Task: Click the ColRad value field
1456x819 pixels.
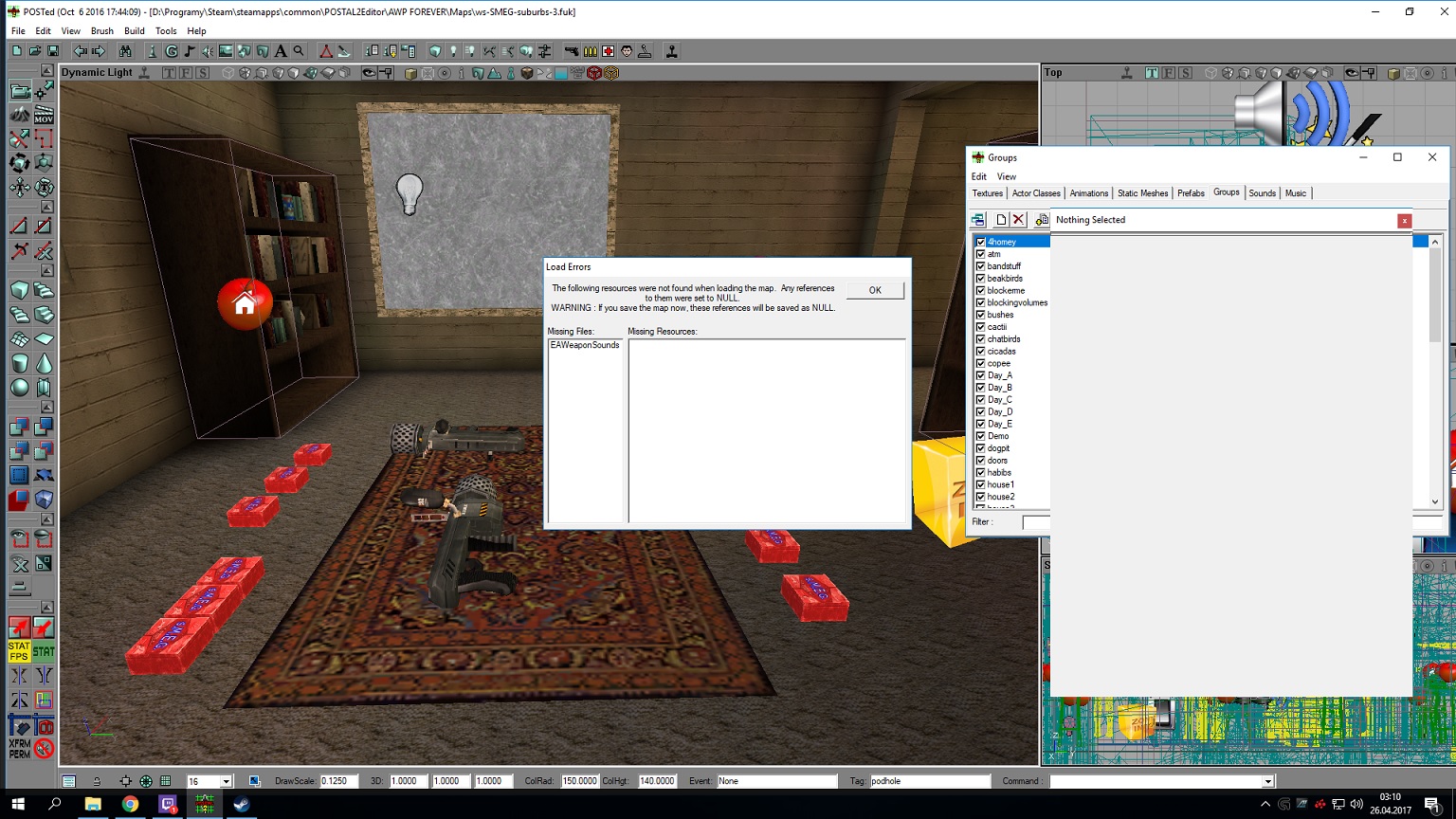Action: click(579, 781)
